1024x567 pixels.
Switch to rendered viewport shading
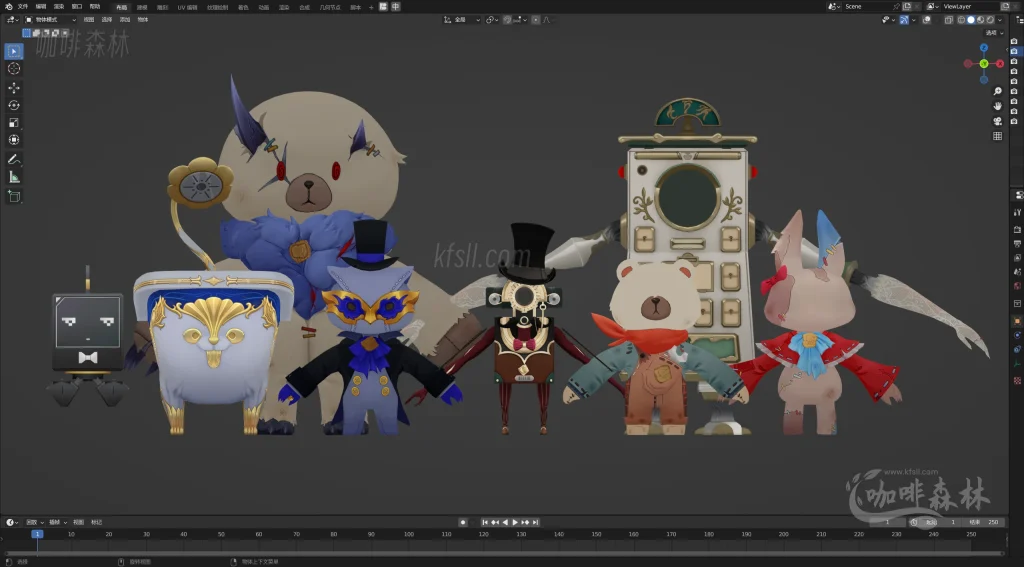tap(990, 20)
